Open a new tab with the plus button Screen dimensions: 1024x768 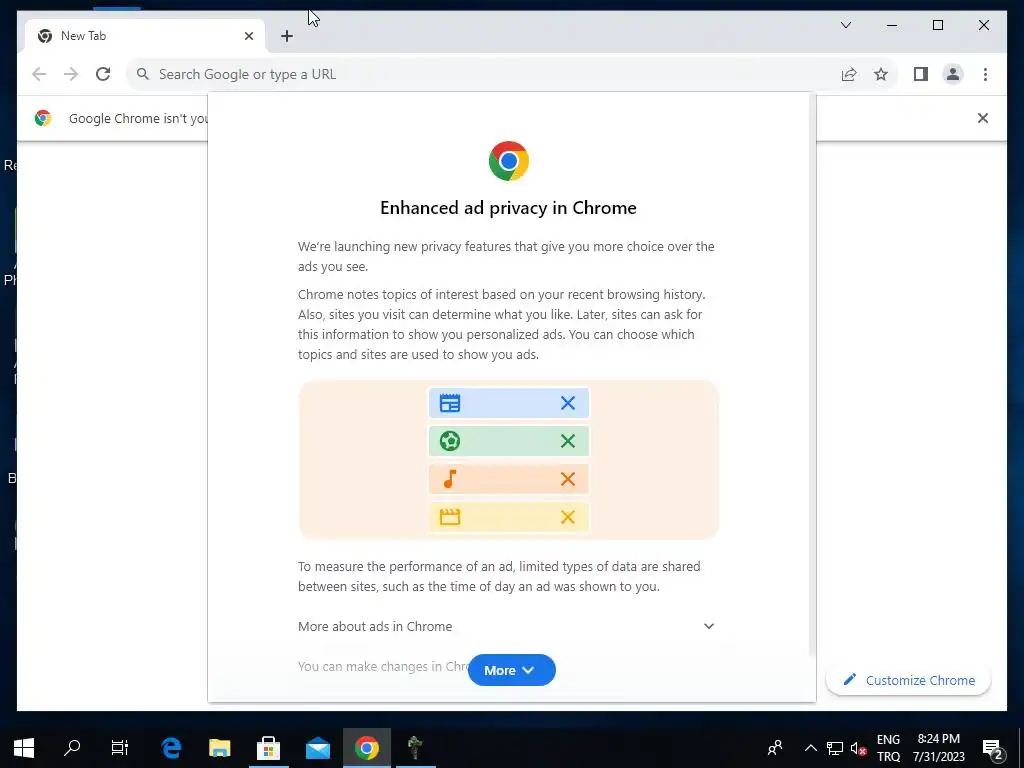[x=287, y=36]
